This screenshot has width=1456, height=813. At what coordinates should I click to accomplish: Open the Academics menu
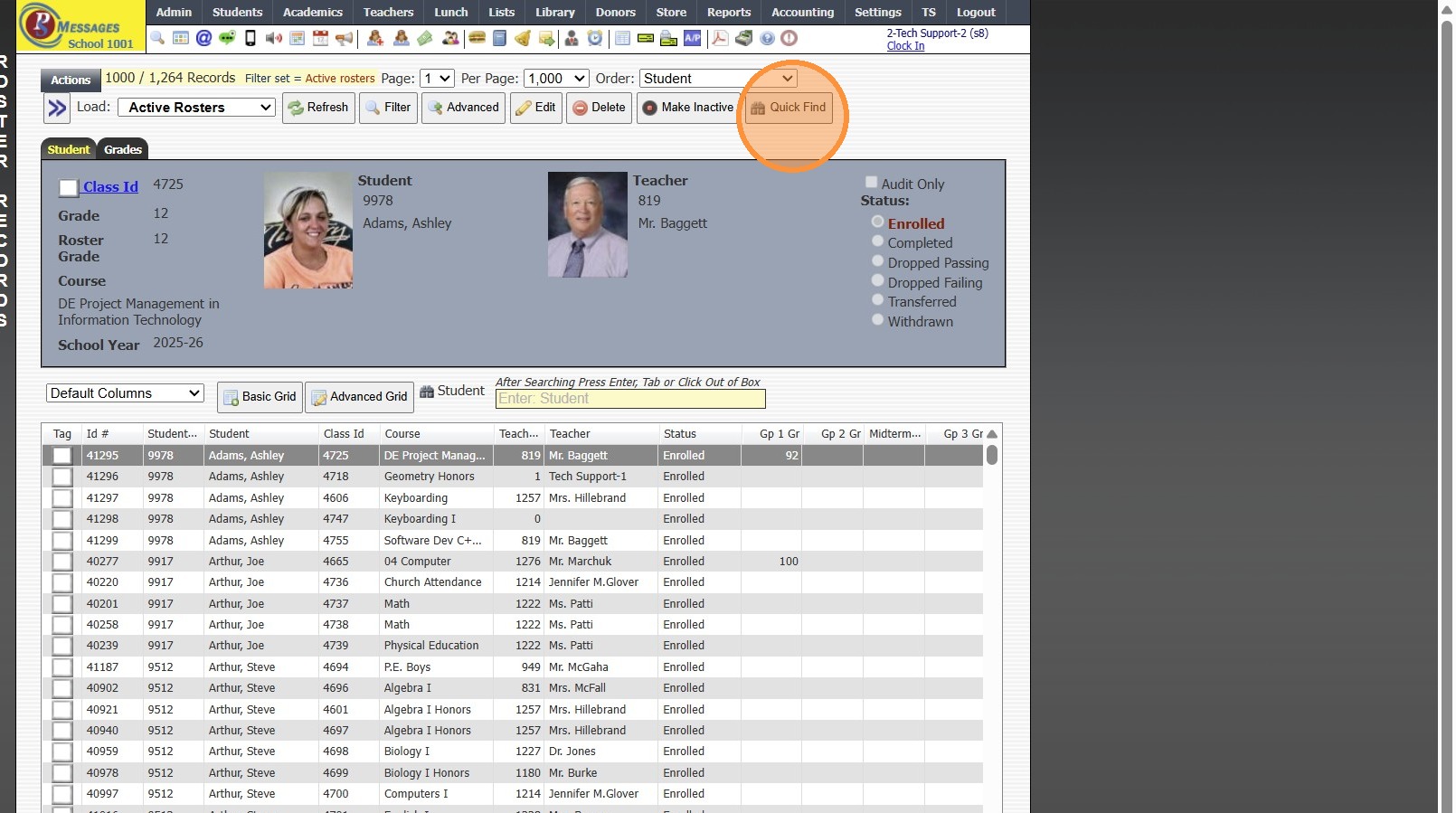click(x=313, y=13)
